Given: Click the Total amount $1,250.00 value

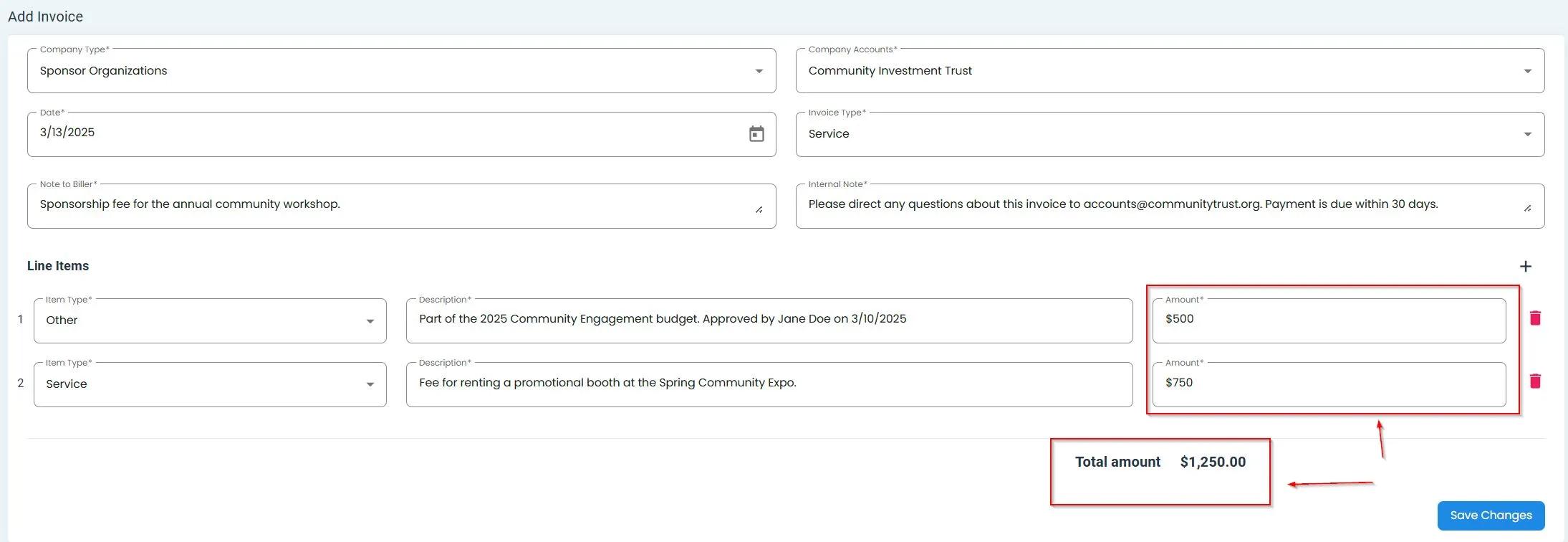Looking at the screenshot, I should tap(1212, 462).
